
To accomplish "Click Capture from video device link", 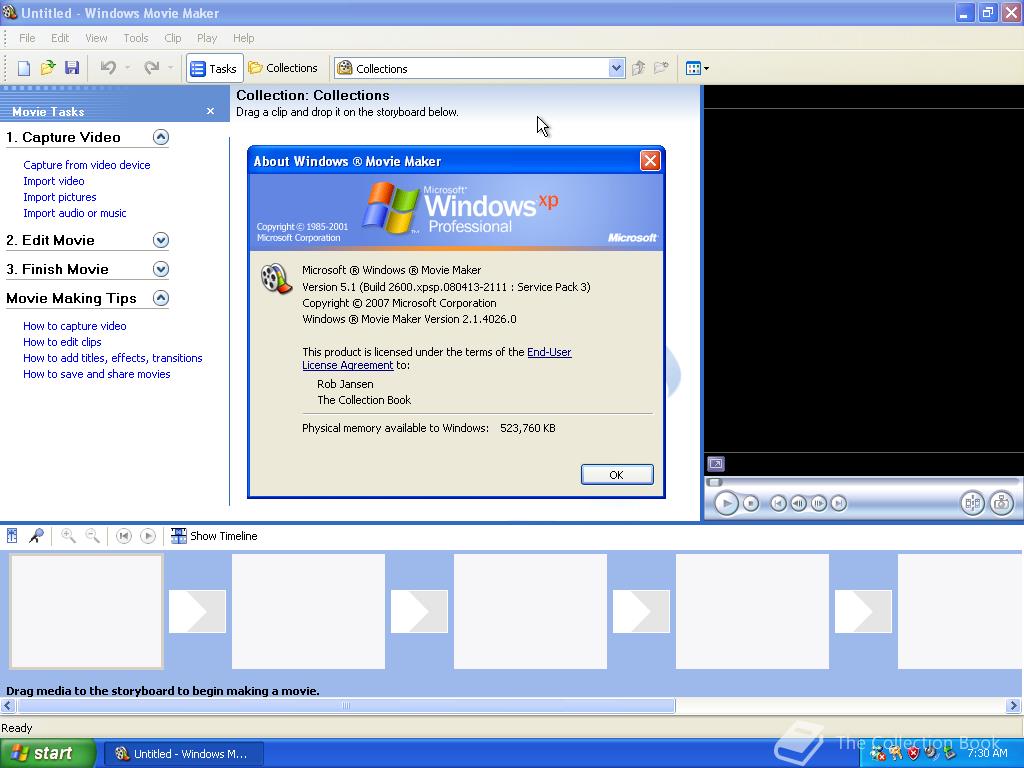I will pos(87,165).
